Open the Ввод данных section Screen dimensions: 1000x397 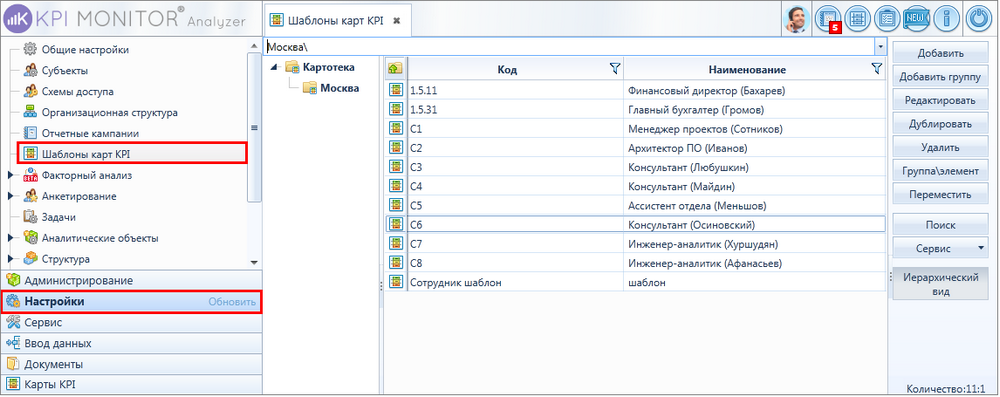[131, 343]
